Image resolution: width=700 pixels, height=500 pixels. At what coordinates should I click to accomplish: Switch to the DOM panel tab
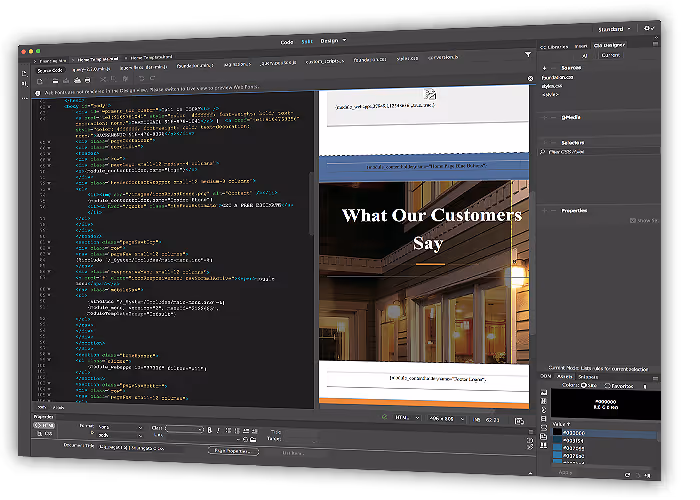(x=546, y=376)
